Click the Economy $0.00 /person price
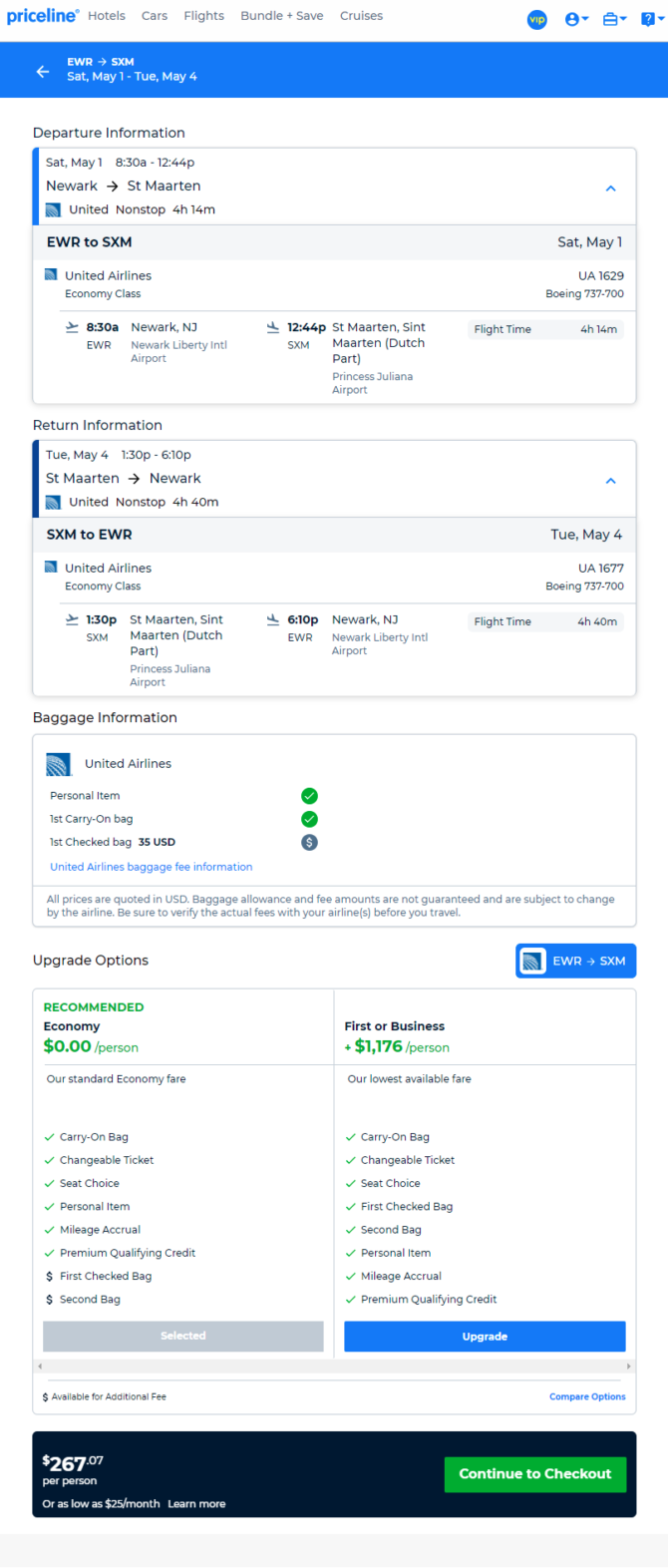 pyautogui.click(x=91, y=1046)
